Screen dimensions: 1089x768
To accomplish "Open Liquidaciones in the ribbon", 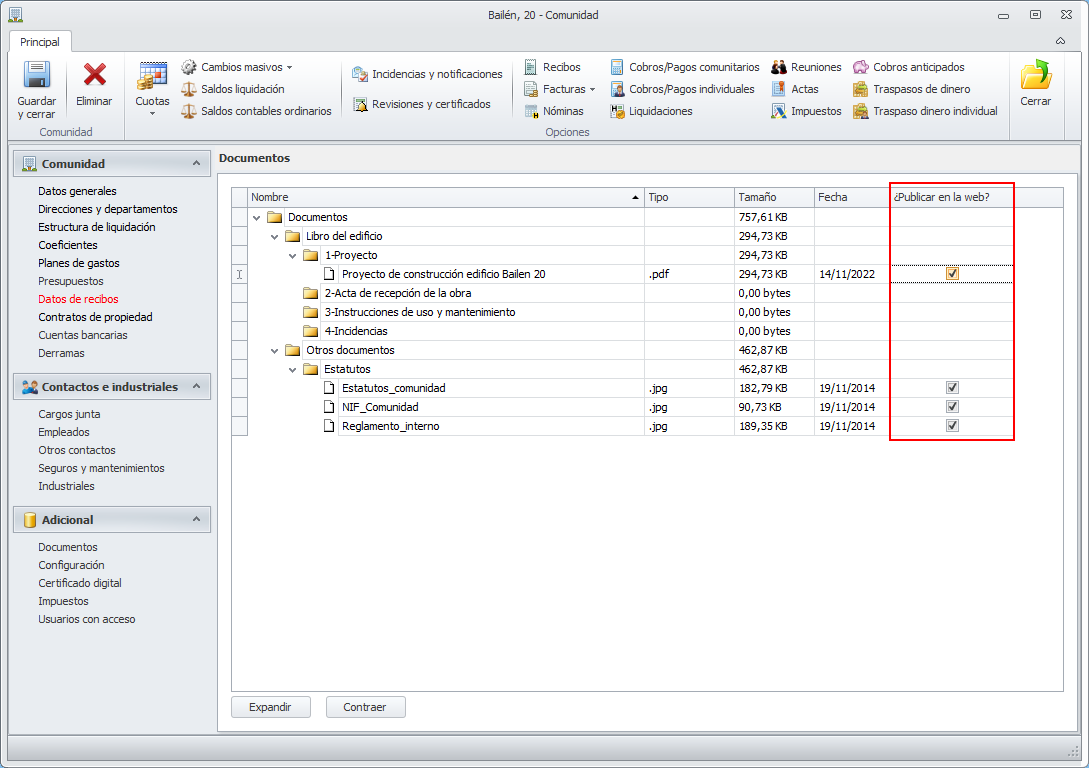I will pos(651,111).
